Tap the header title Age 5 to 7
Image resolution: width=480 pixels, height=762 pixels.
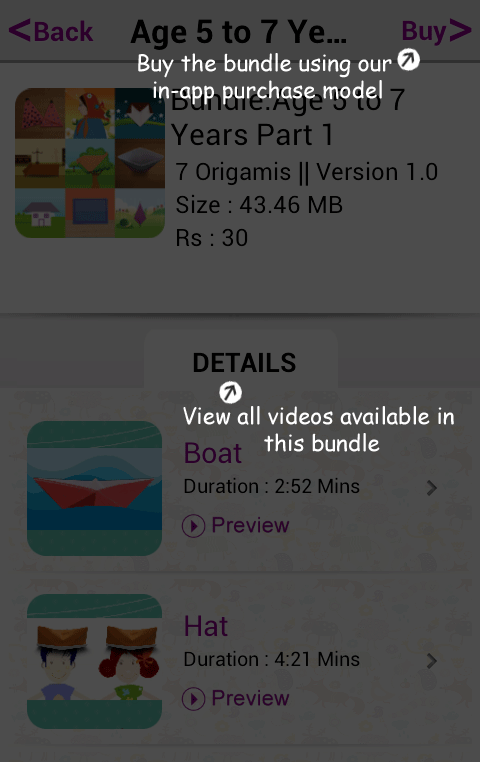click(x=239, y=32)
